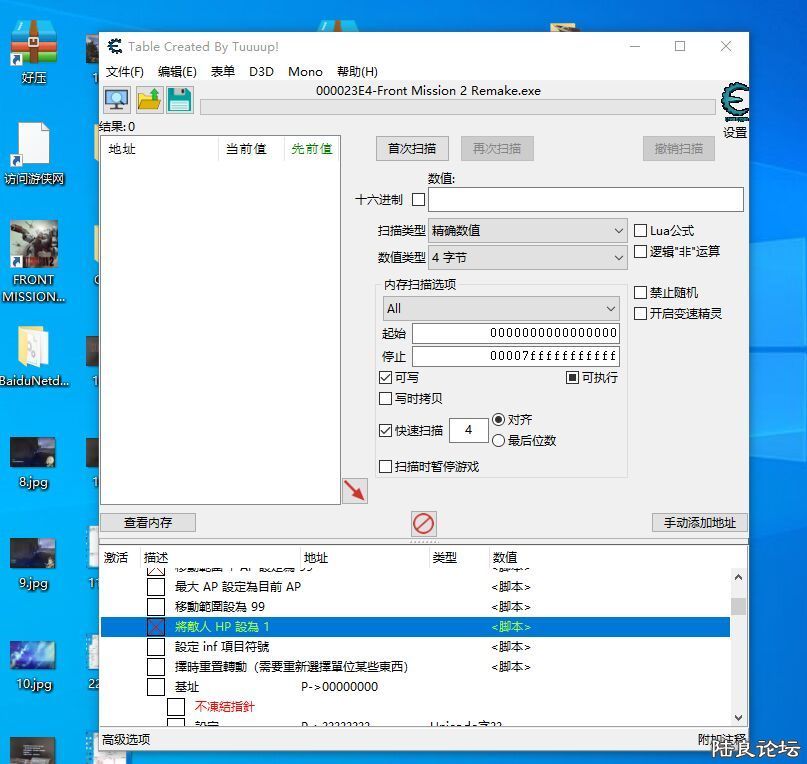Click the save floppy disk icon
807x764 pixels.
(180, 100)
